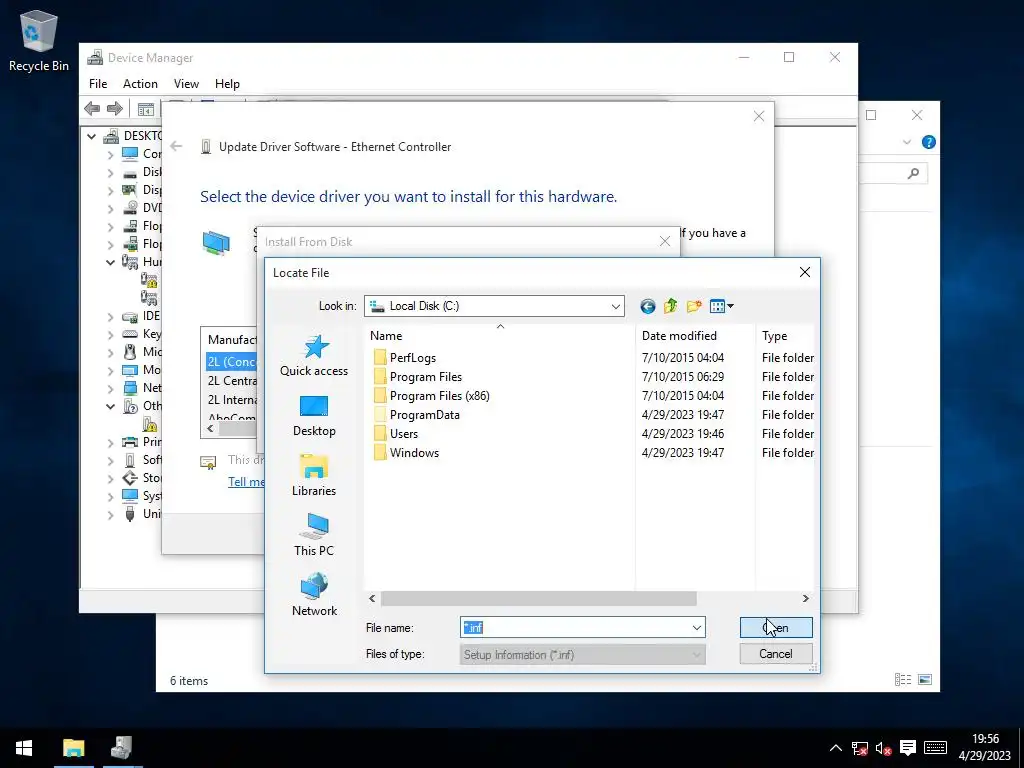Click the help icon in File Explorer window
The image size is (1024, 768).
point(928,142)
